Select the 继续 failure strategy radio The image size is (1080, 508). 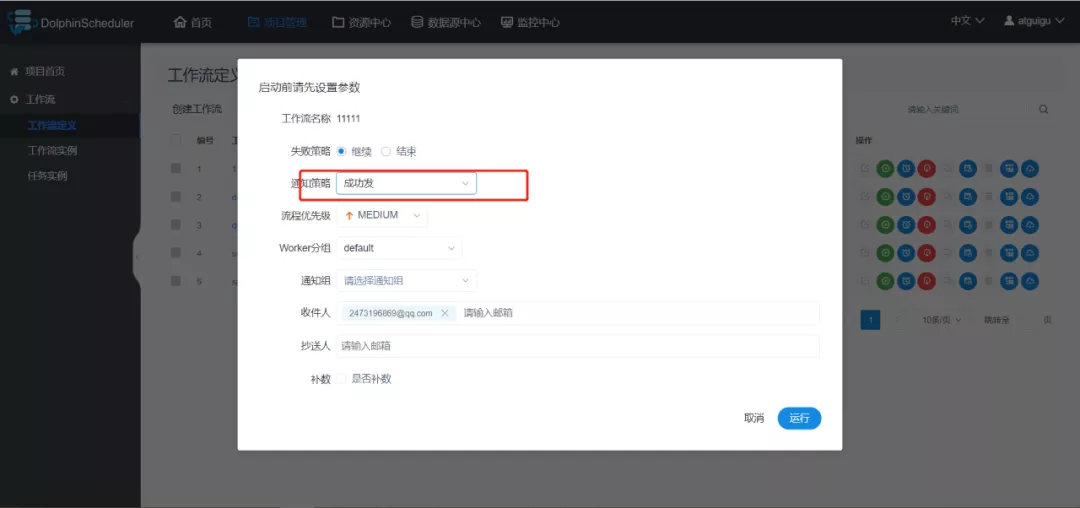(x=342, y=151)
